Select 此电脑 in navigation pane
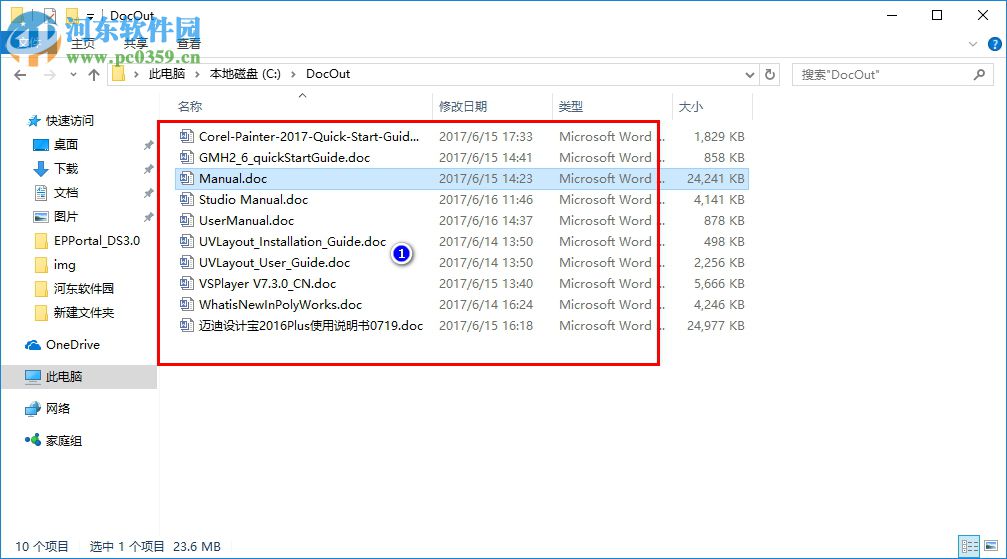 (64, 377)
